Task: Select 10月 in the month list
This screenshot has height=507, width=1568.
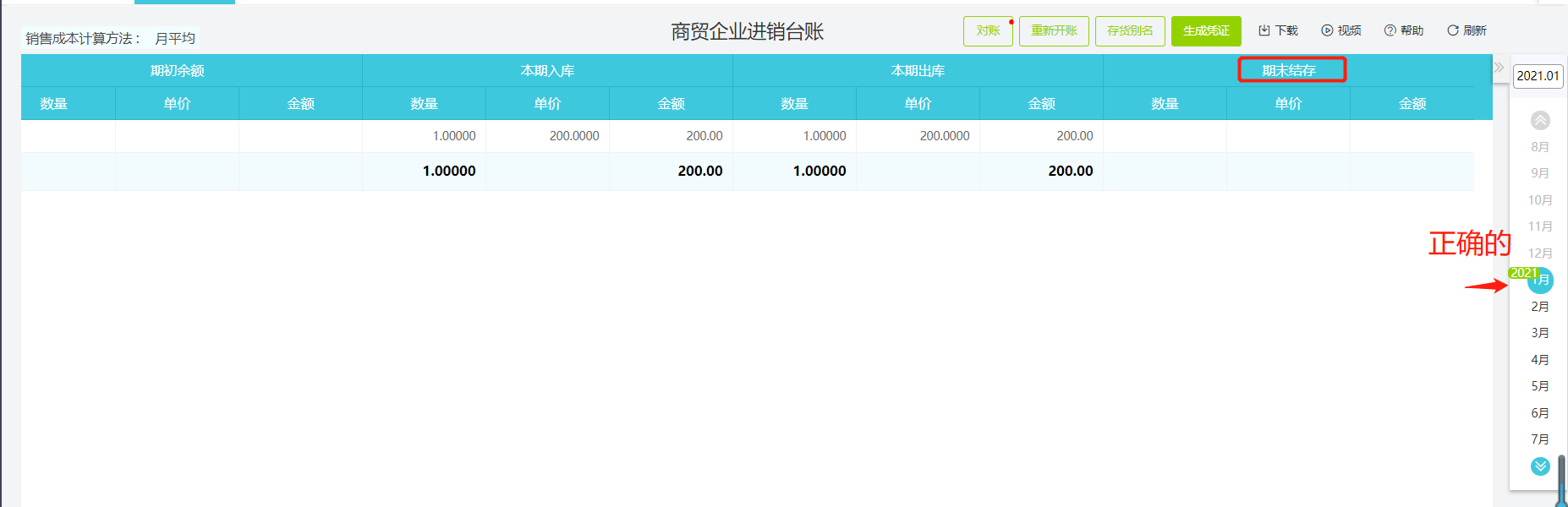Action: pos(1540,200)
